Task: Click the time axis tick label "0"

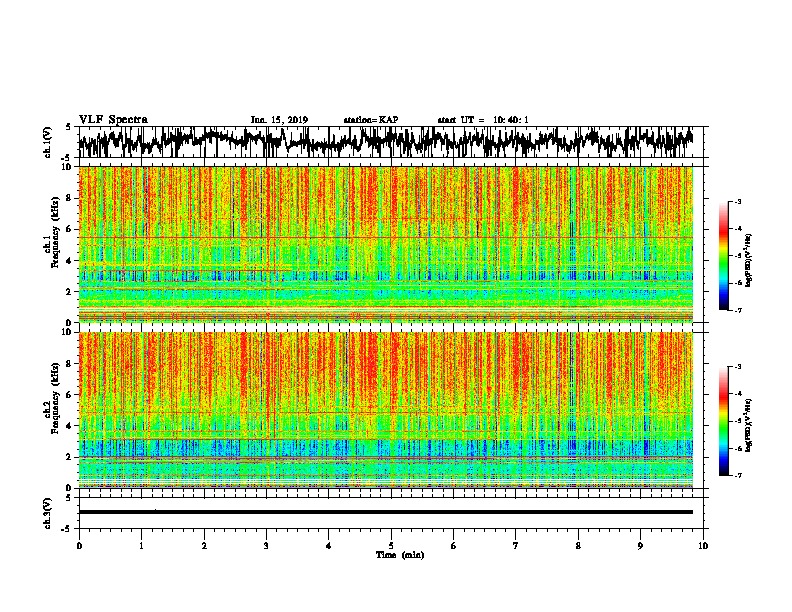Action: 79,546
